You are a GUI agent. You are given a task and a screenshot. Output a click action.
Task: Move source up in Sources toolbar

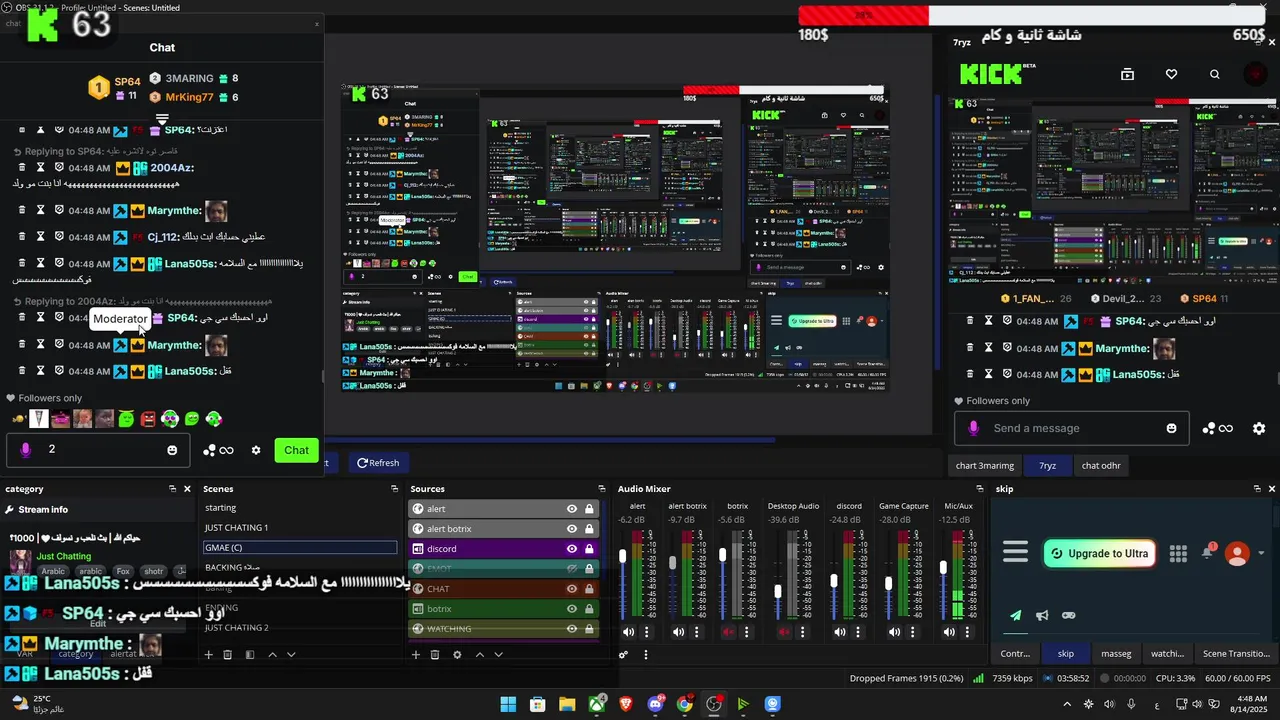click(479, 655)
